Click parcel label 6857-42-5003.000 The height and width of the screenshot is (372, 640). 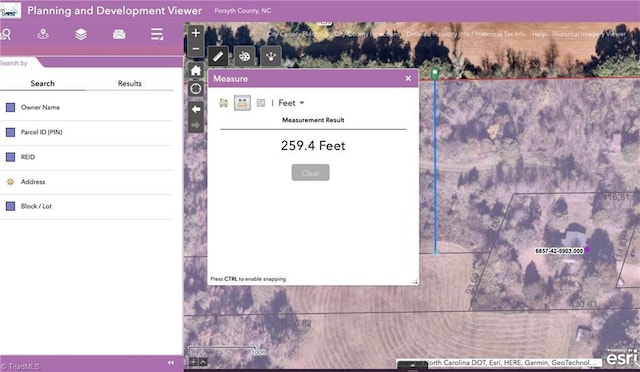[559, 251]
